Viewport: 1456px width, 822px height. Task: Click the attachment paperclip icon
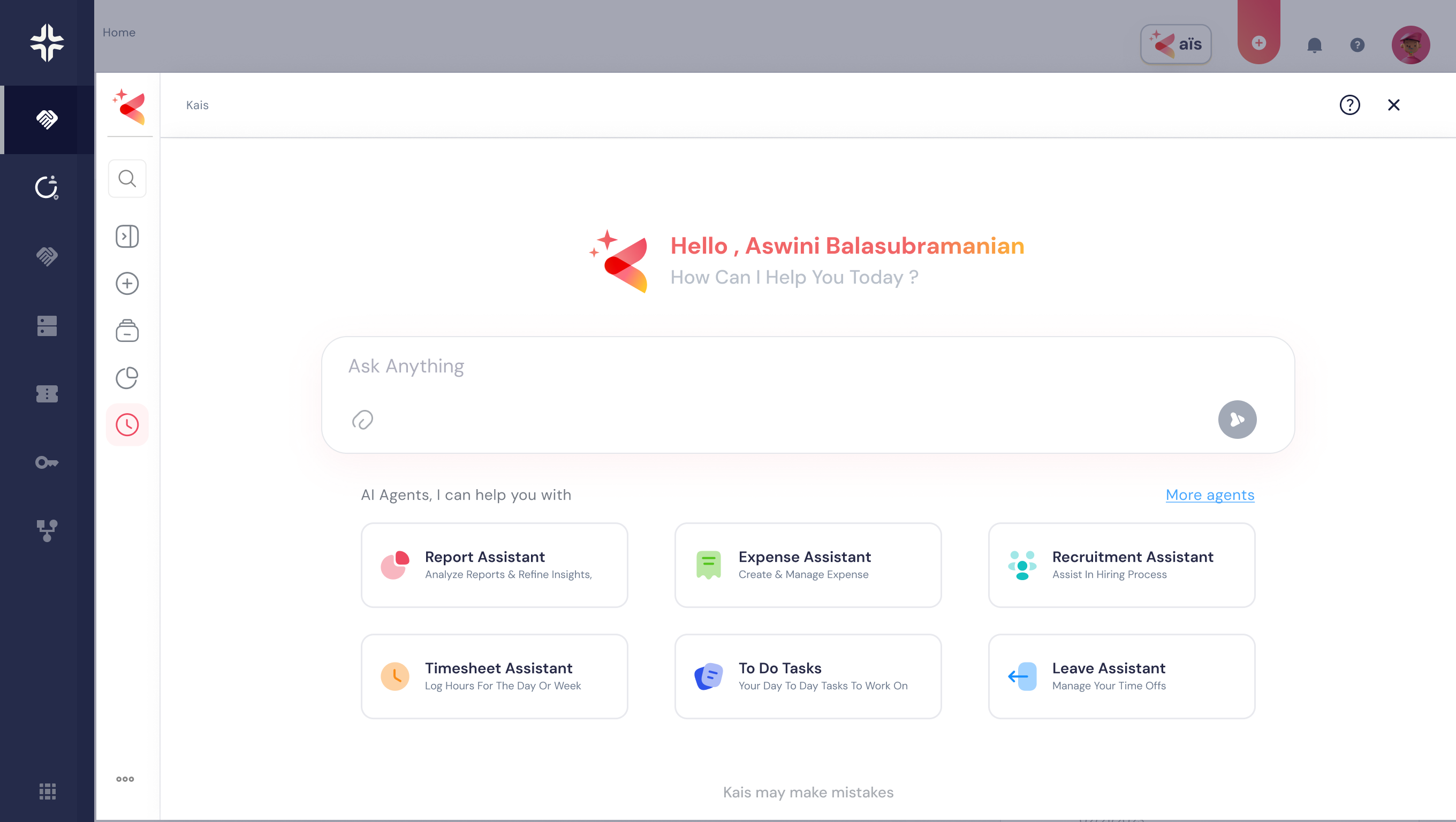pyautogui.click(x=362, y=420)
